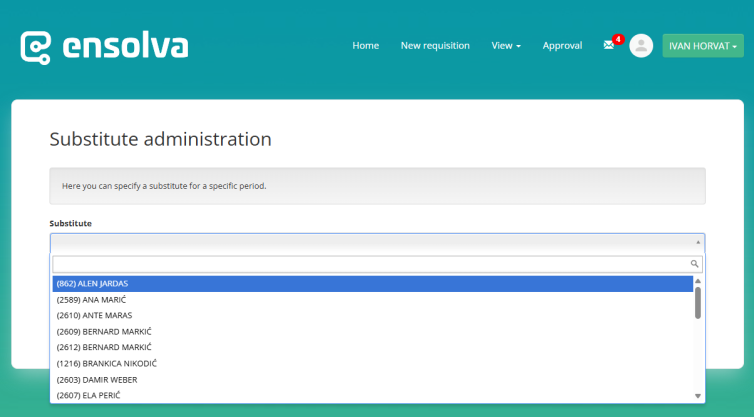Click the dropdown list scrollbar thumb
Screen dimensions: 754x417
pyautogui.click(x=698, y=303)
